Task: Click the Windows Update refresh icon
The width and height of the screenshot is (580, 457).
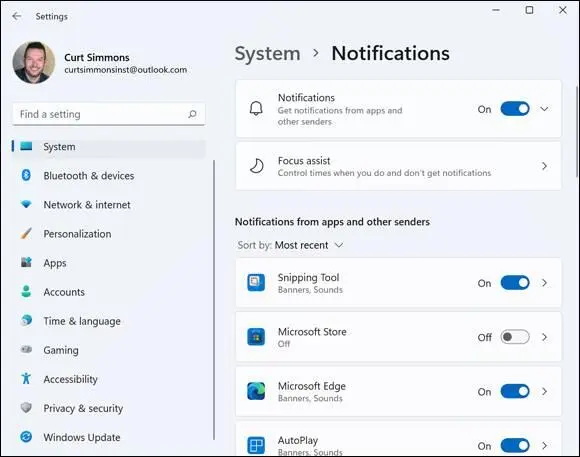Action: 26,437
